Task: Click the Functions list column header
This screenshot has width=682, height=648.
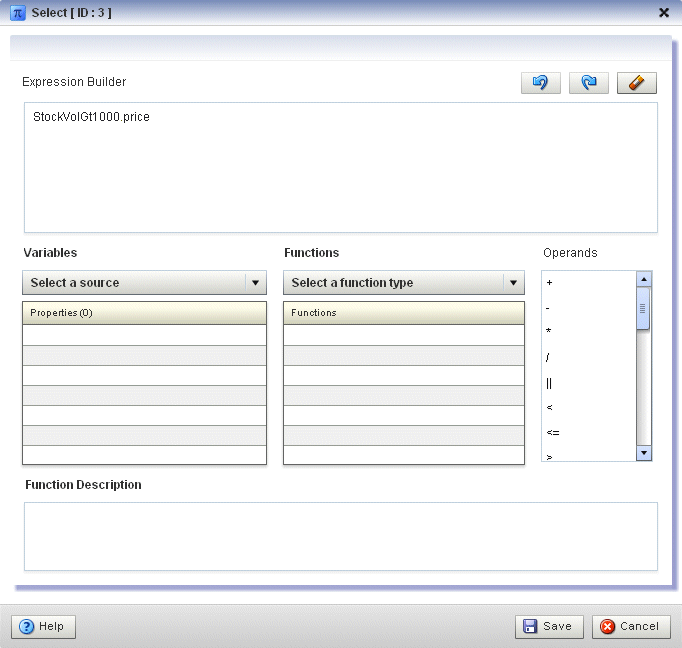Action: pyautogui.click(x=404, y=313)
